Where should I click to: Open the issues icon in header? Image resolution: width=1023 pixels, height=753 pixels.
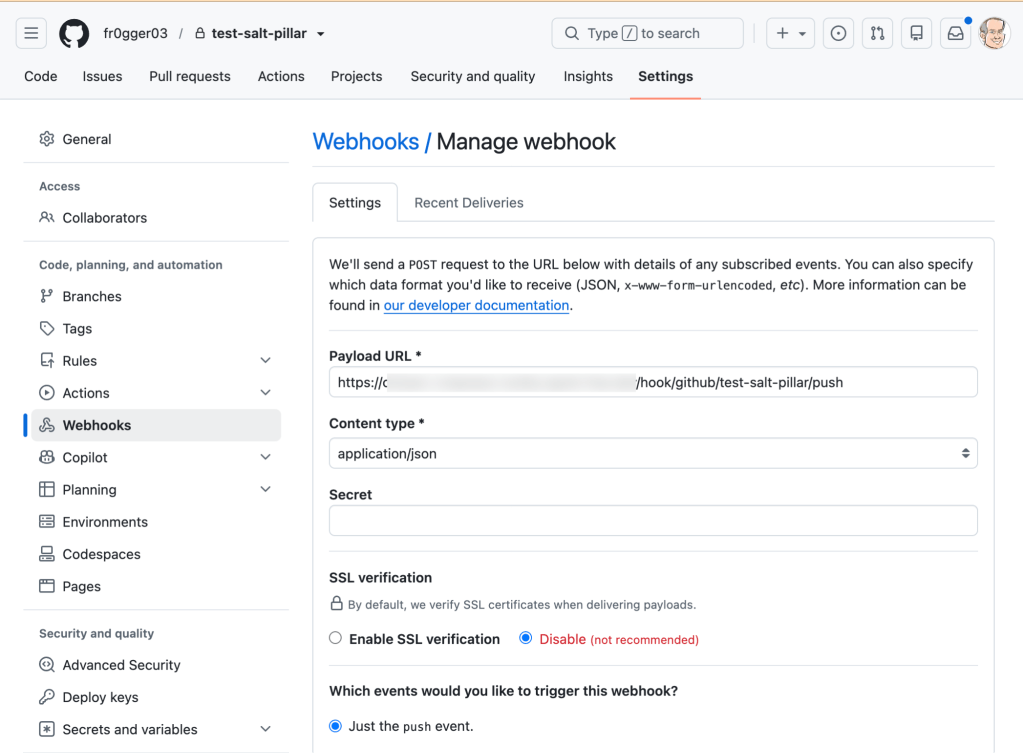(838, 33)
